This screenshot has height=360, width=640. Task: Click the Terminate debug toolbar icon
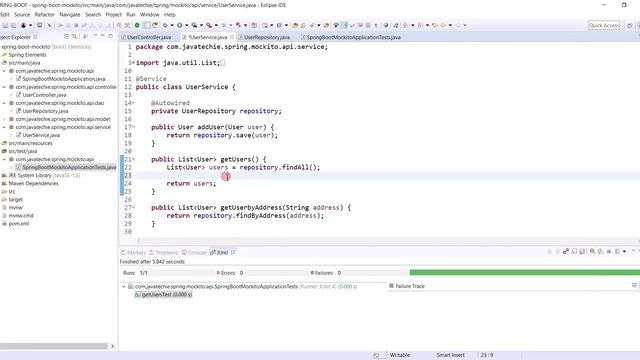tap(76, 25)
